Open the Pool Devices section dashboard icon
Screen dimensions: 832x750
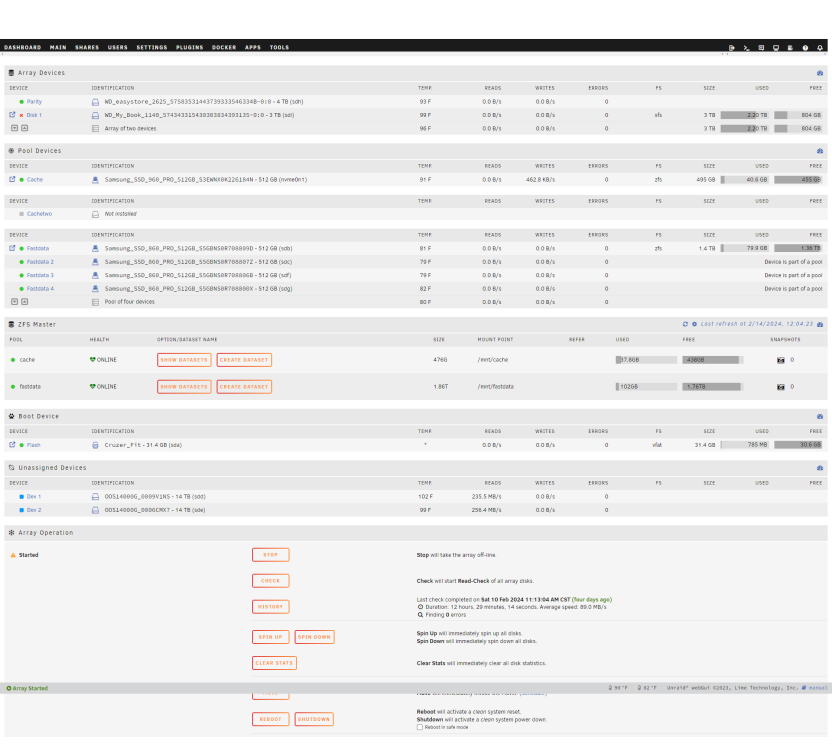[x=820, y=151]
